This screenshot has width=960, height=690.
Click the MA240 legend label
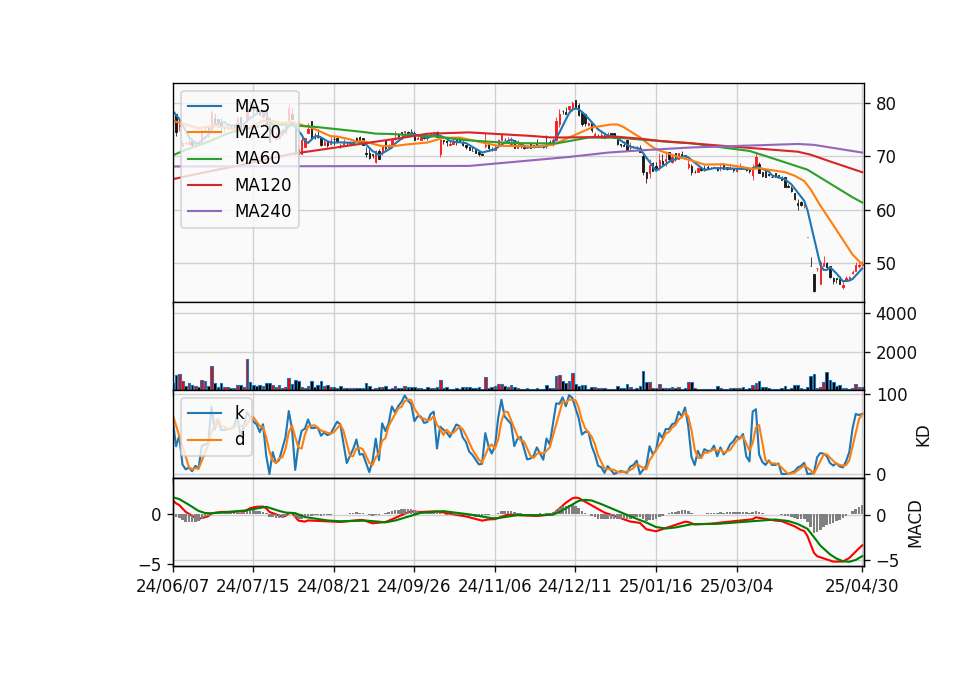click(263, 211)
